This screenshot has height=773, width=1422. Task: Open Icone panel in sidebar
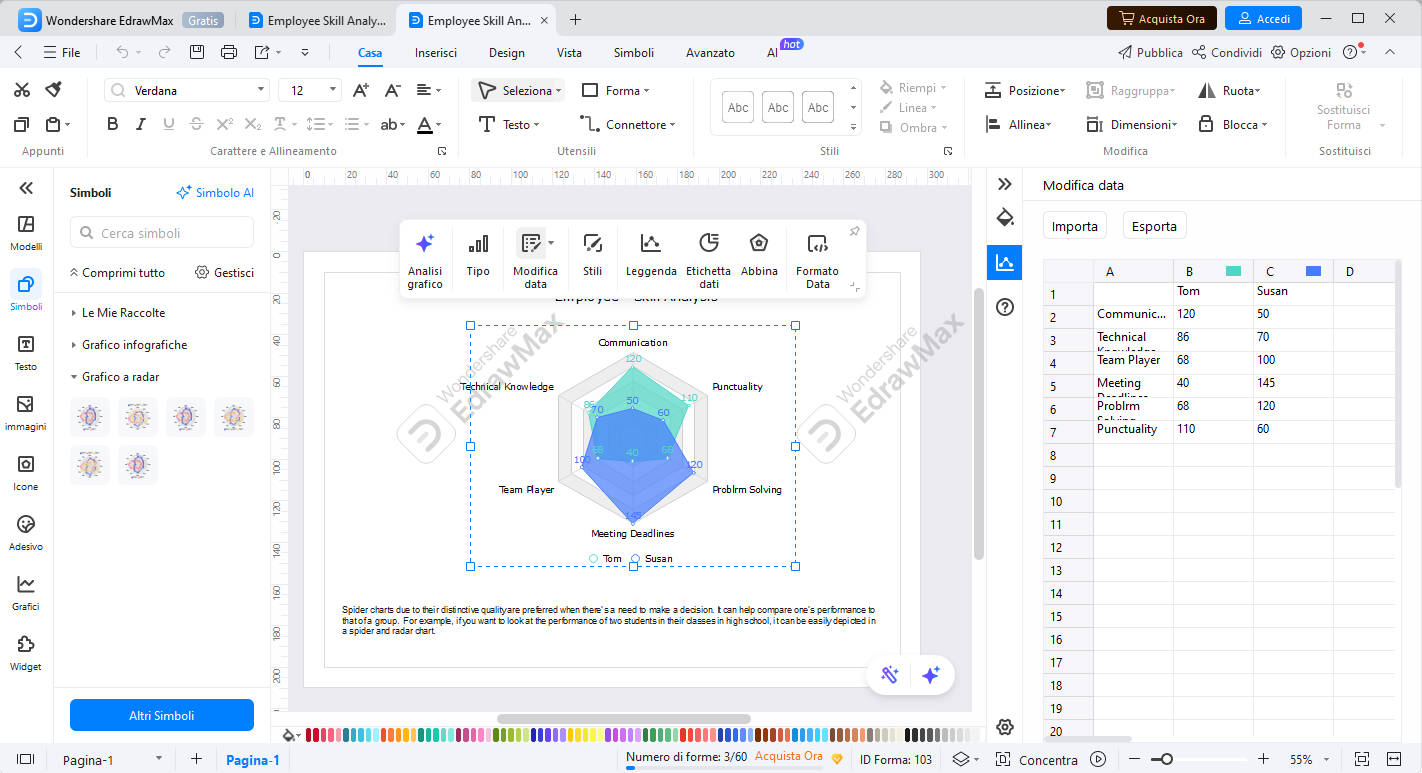(26, 473)
